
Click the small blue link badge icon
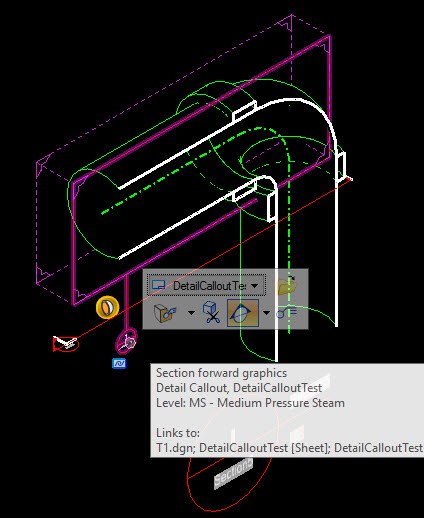point(119,363)
